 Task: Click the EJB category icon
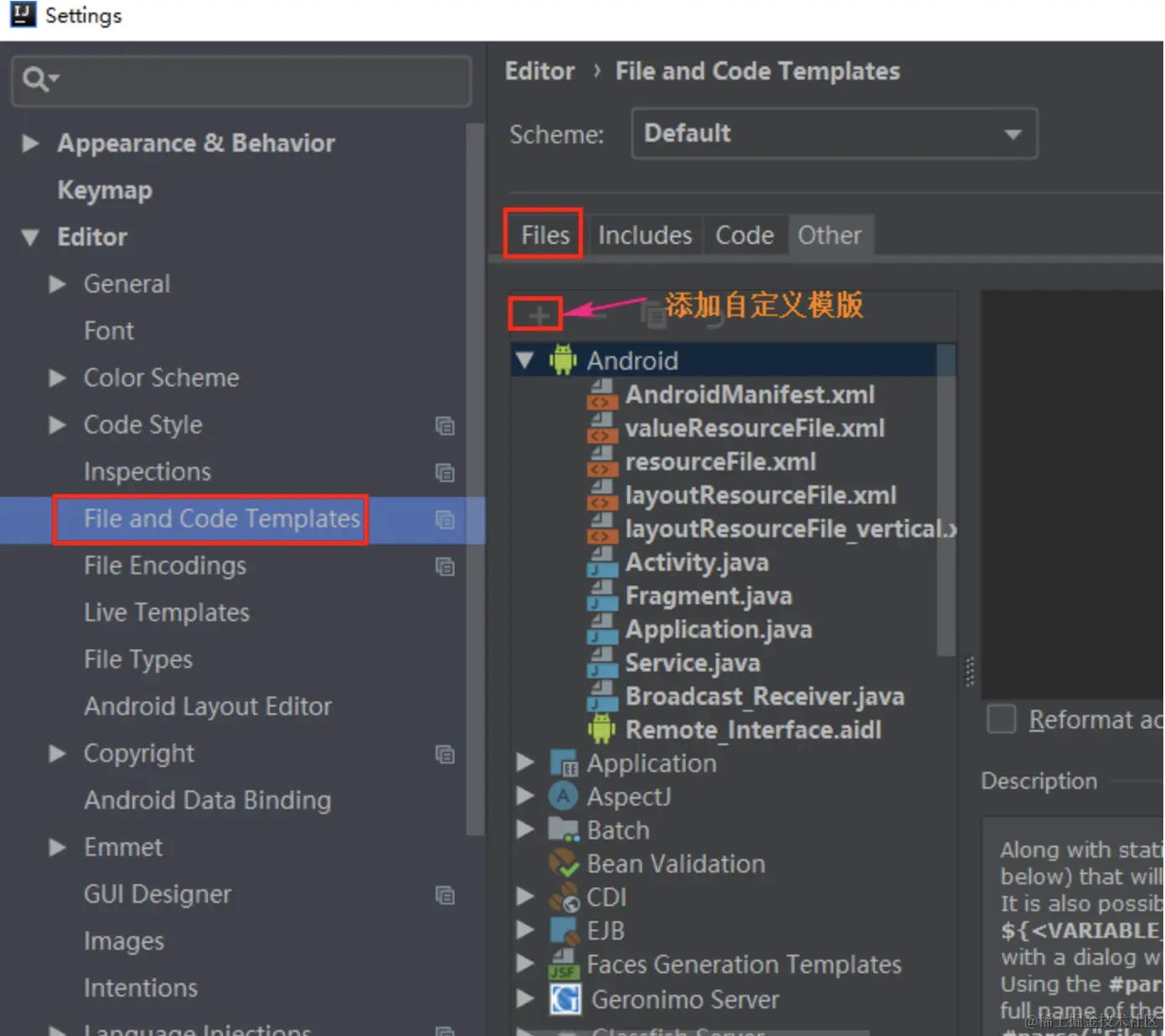(563, 930)
